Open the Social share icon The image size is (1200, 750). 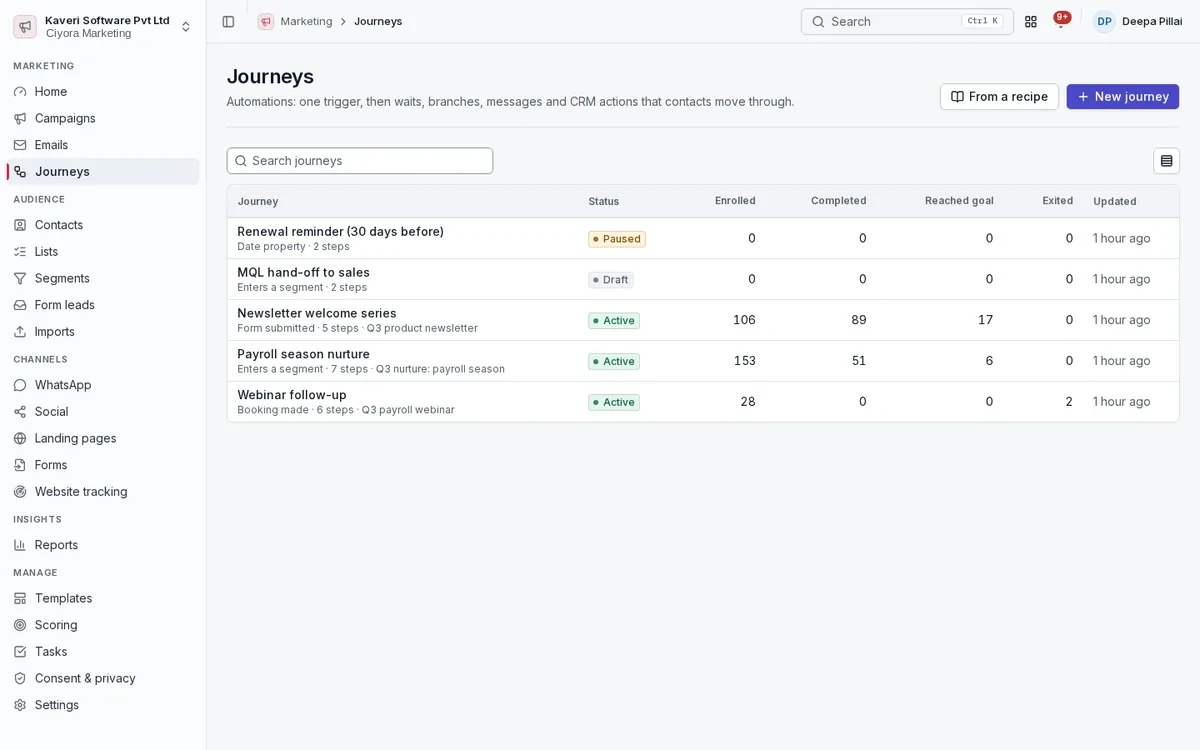pyautogui.click(x=20, y=411)
